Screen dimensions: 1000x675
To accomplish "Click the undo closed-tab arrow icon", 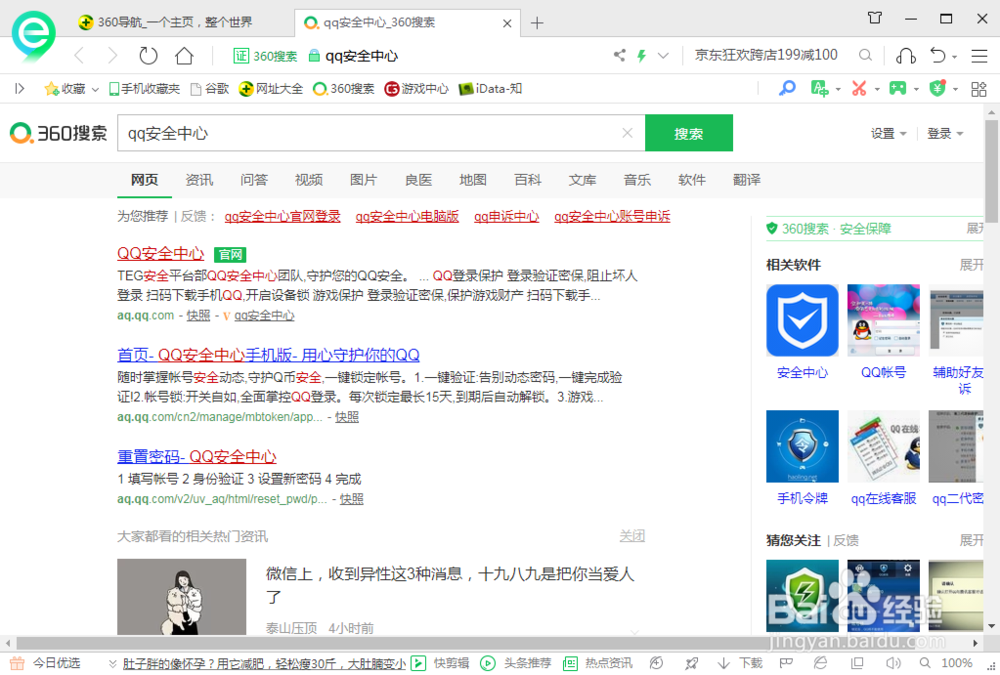I will 937,56.
